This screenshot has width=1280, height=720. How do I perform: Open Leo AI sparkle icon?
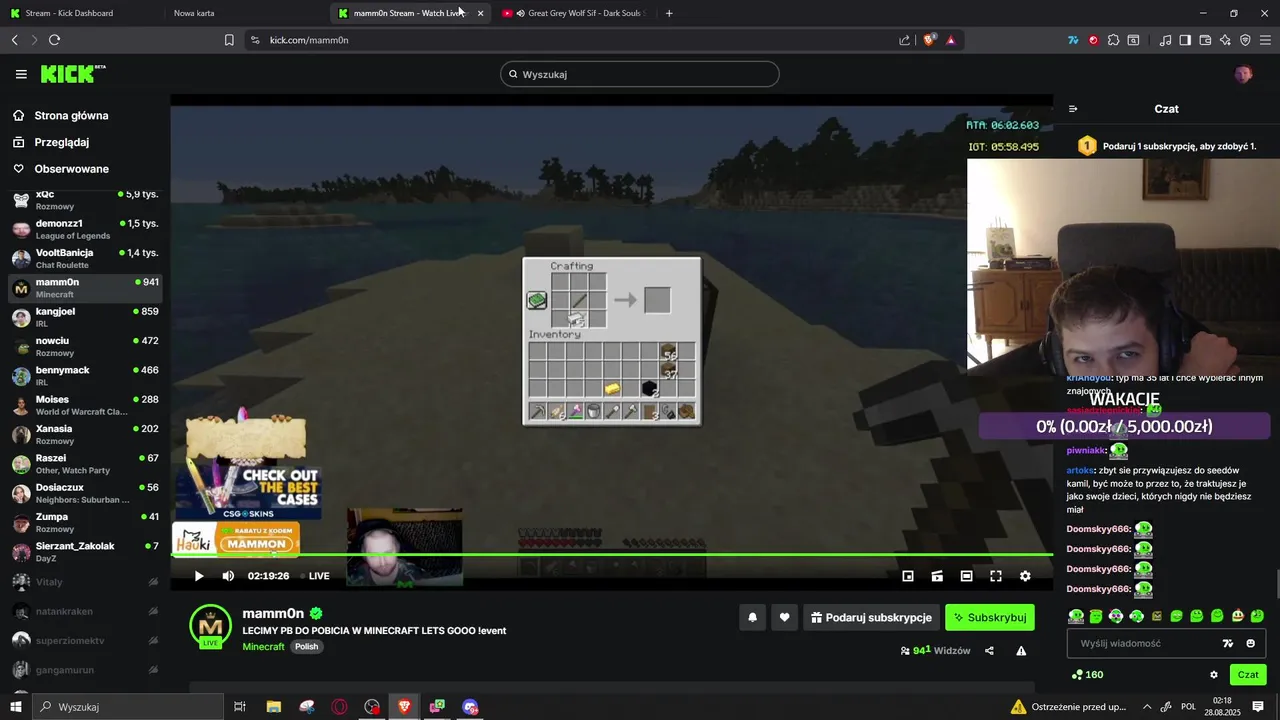pyautogui.click(x=1225, y=40)
